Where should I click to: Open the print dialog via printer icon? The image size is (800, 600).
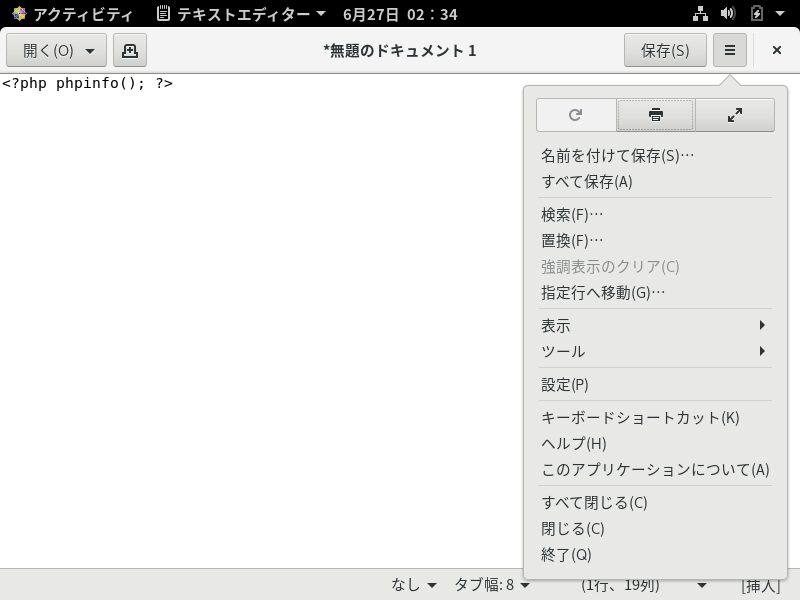coord(655,115)
